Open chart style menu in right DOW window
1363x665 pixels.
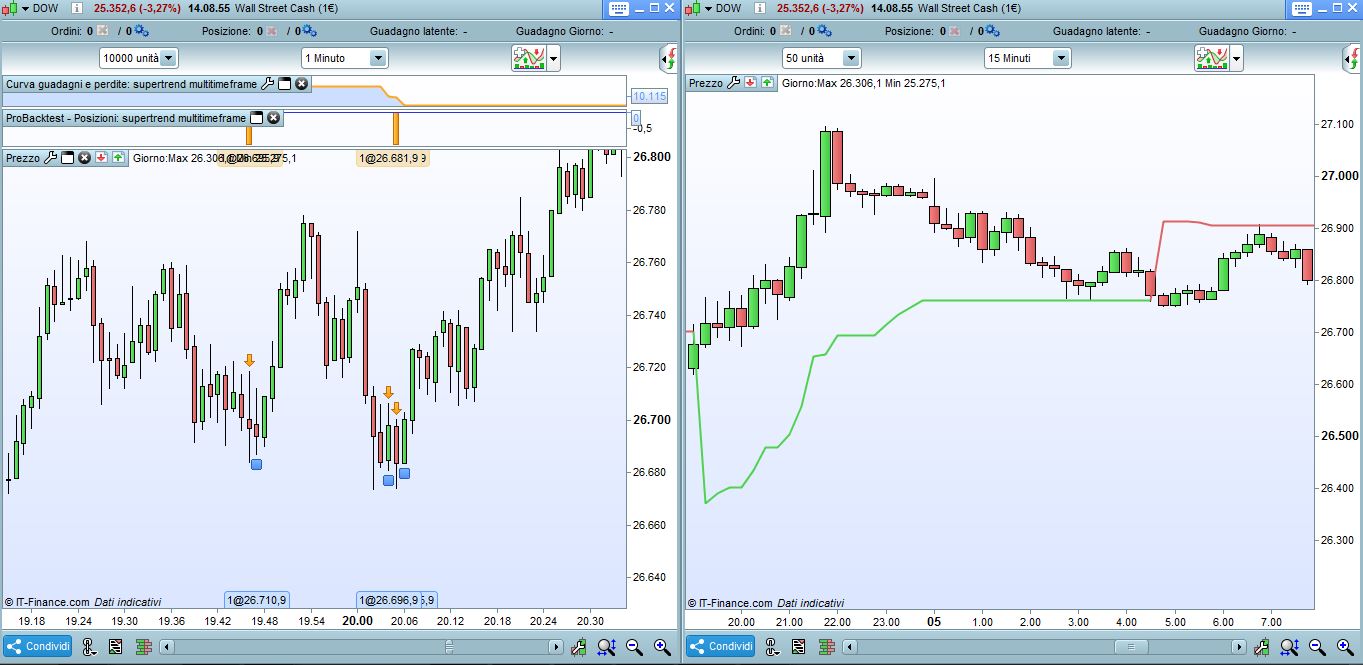point(698,8)
